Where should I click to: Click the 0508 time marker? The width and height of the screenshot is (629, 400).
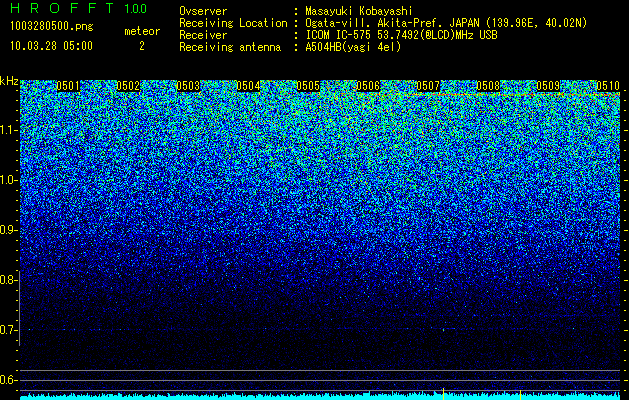489,86
